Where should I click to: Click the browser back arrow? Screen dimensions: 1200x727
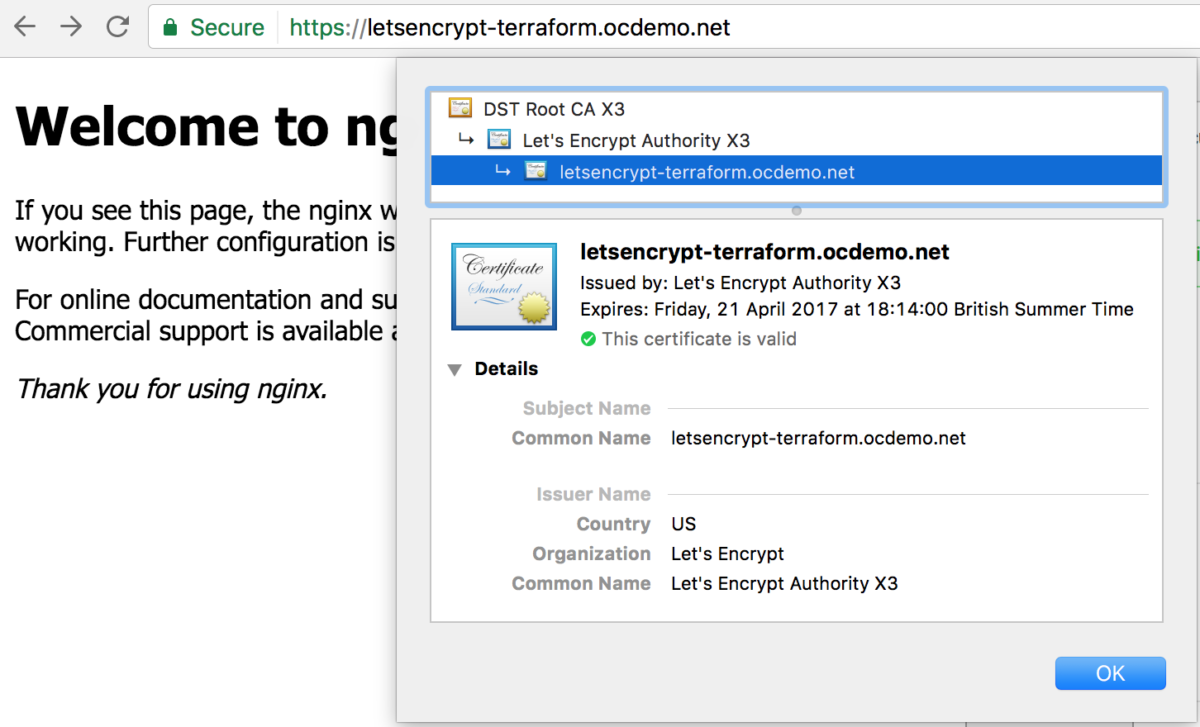[x=25, y=27]
